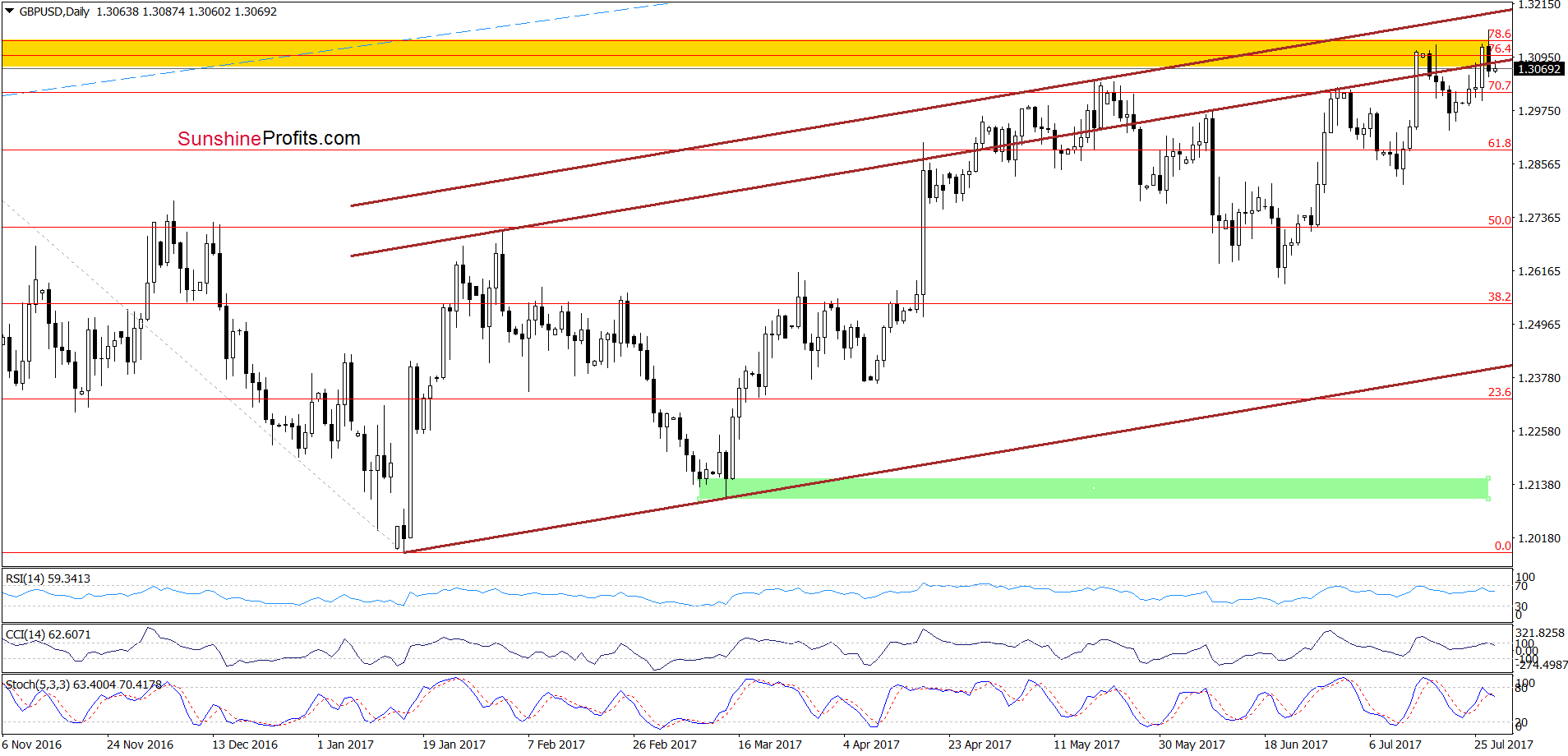Click the 30 May 2017 date label

(1192, 744)
